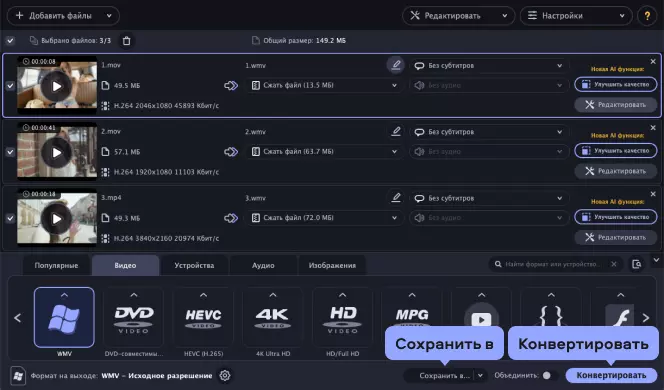Screen dimensions: 664x390
Task: Expand DVD presets chevron
Action: [x=133, y=295]
